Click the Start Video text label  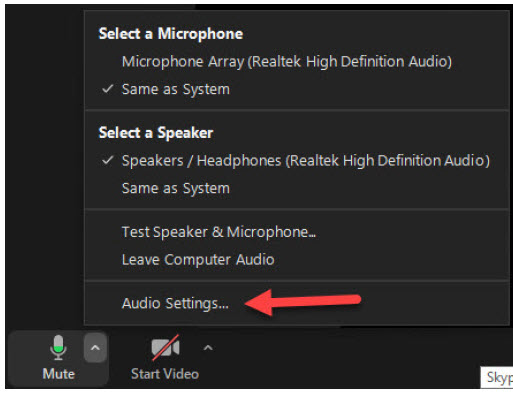165,374
